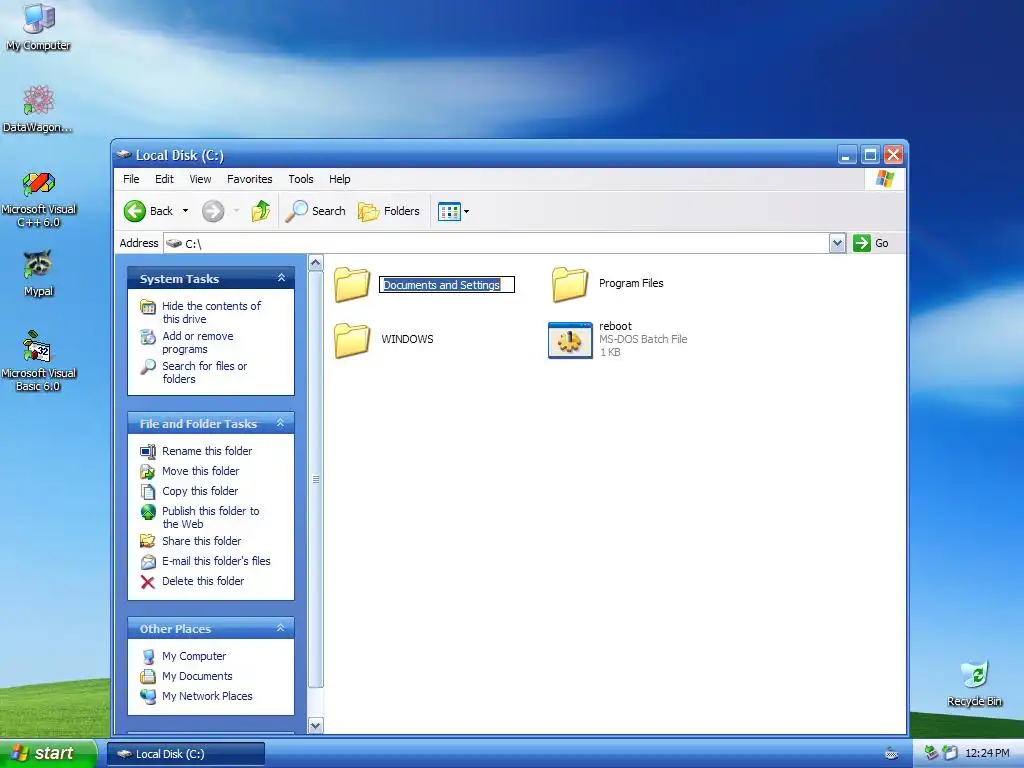Maximize the Local Disk (C:) window
The height and width of the screenshot is (768, 1024).
pyautogui.click(x=870, y=155)
